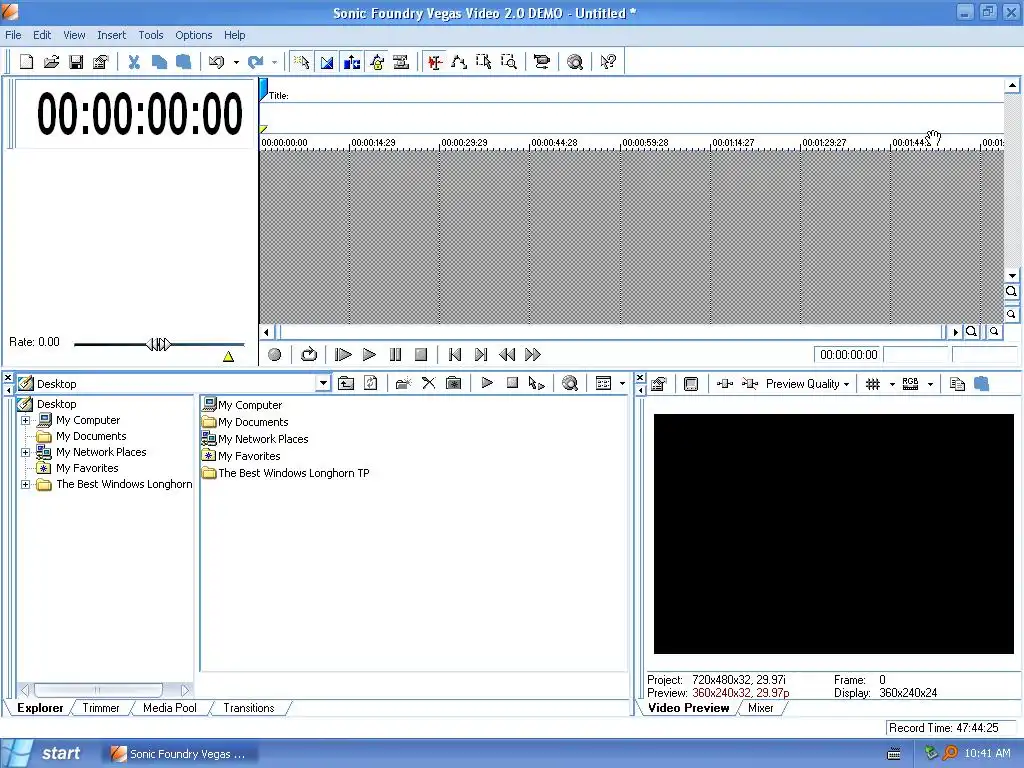Open the Explorer Views dropdown arrow
Viewport: 1024px width, 768px height.
click(622, 383)
